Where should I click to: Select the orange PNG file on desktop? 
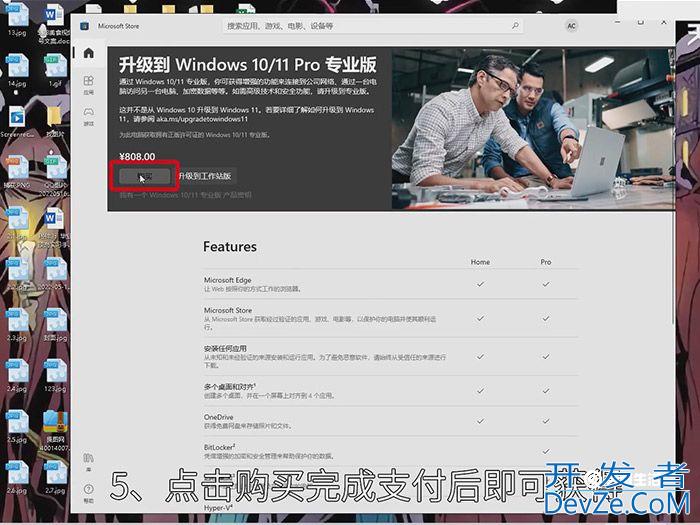(x=17, y=172)
